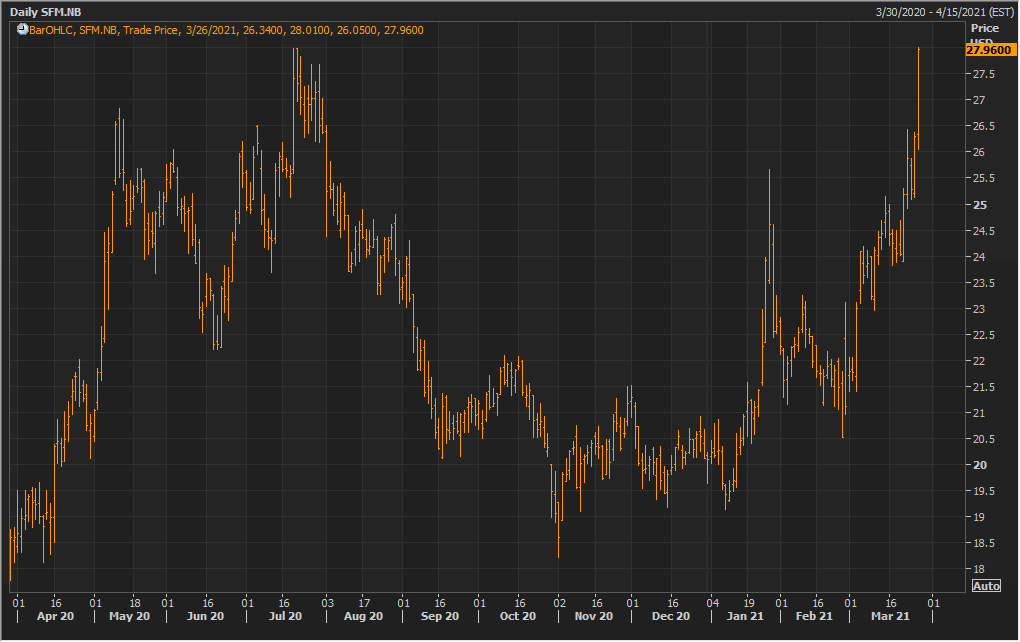
Task: Click the 19 price axis value
Action: [979, 517]
